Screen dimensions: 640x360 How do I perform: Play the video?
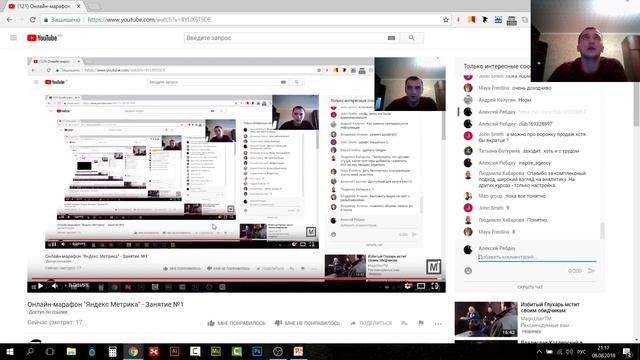(40, 286)
